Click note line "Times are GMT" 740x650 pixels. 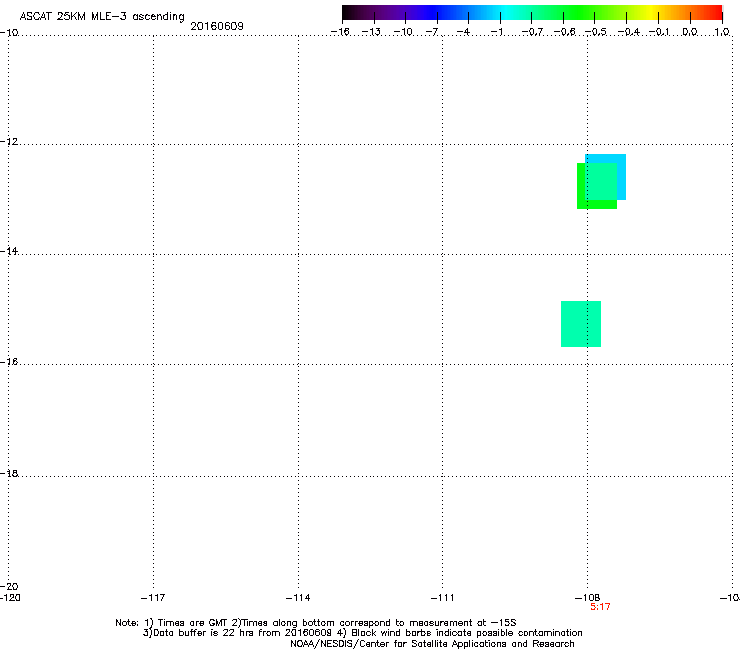point(193,623)
